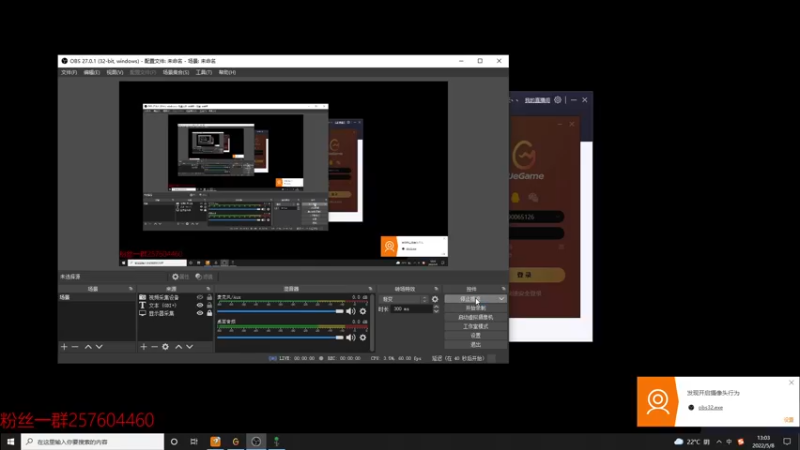Viewport: 800px width, 450px height.
Task: Mute the 桌面音频 audio channel
Action: tap(351, 337)
